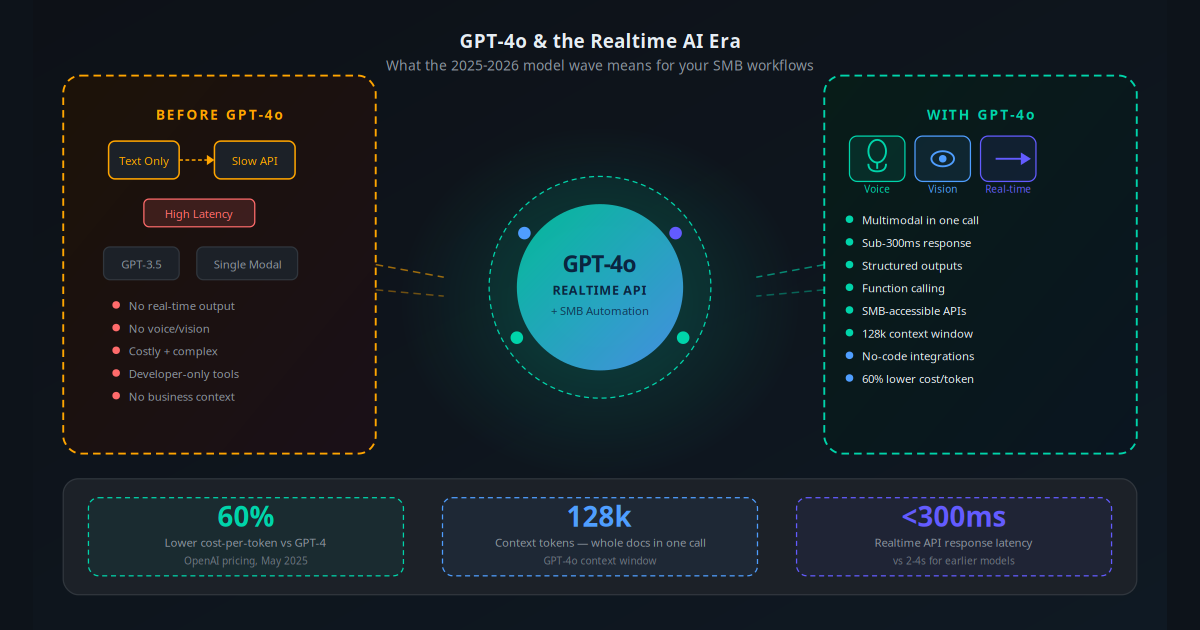Image resolution: width=1200 pixels, height=630 pixels.
Task: Click the 'GPT-4o & the Realtime AI Era' title
Action: 600,41
